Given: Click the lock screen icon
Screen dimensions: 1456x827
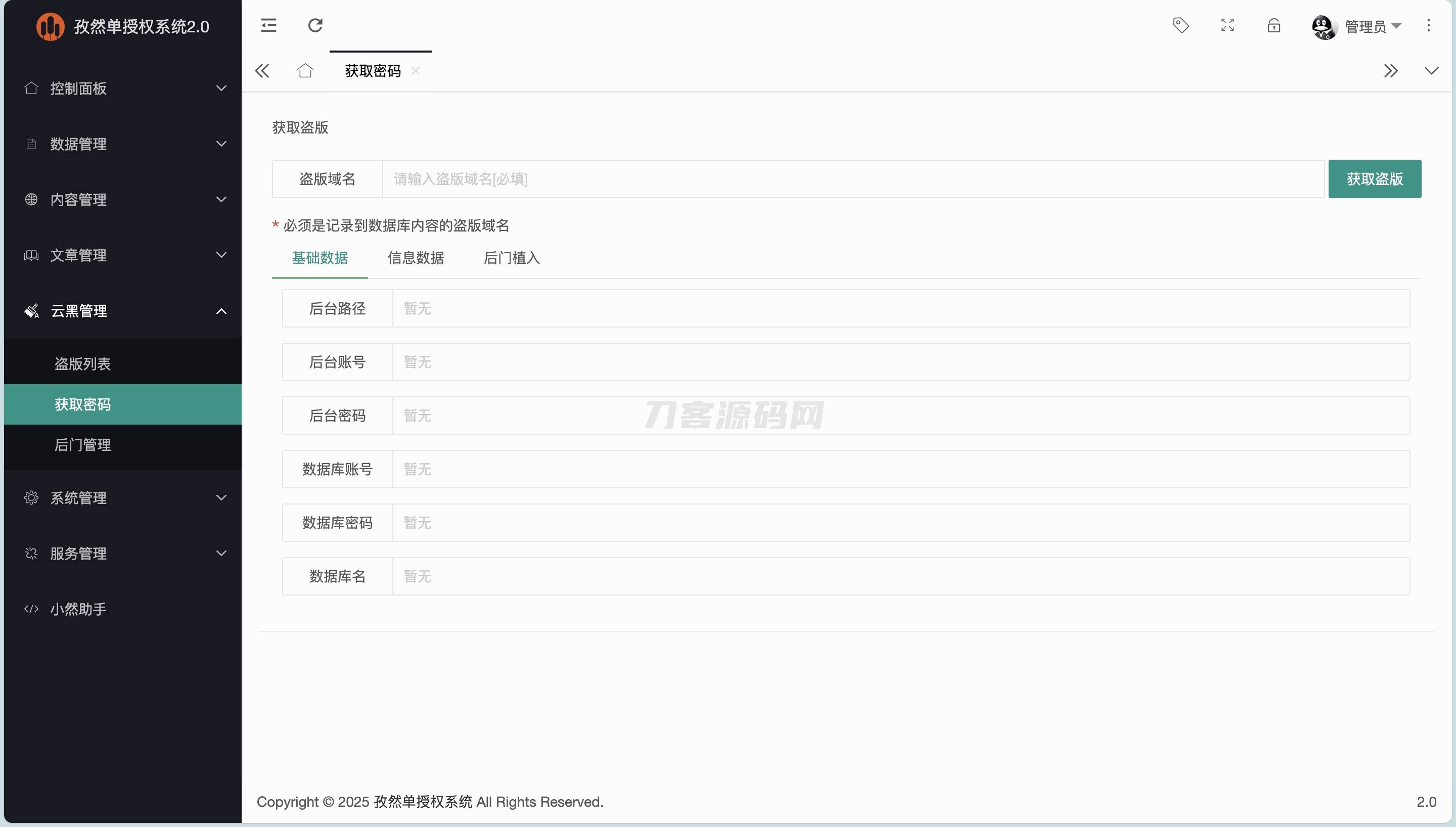Looking at the screenshot, I should click(1273, 26).
